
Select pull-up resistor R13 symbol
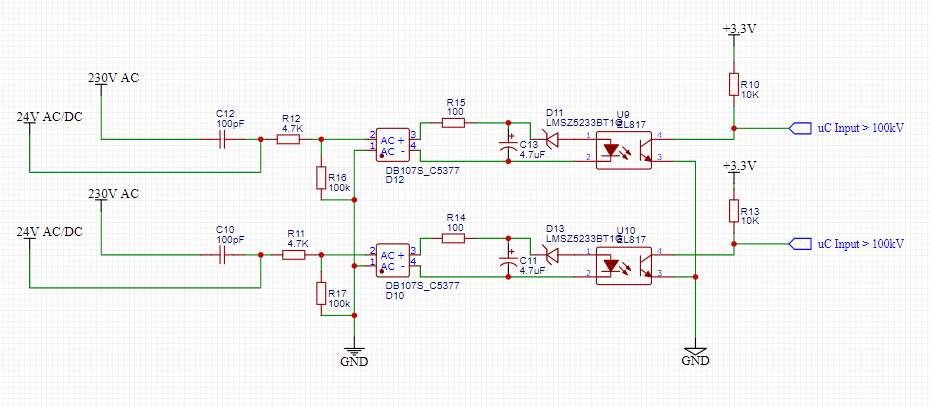[734, 212]
